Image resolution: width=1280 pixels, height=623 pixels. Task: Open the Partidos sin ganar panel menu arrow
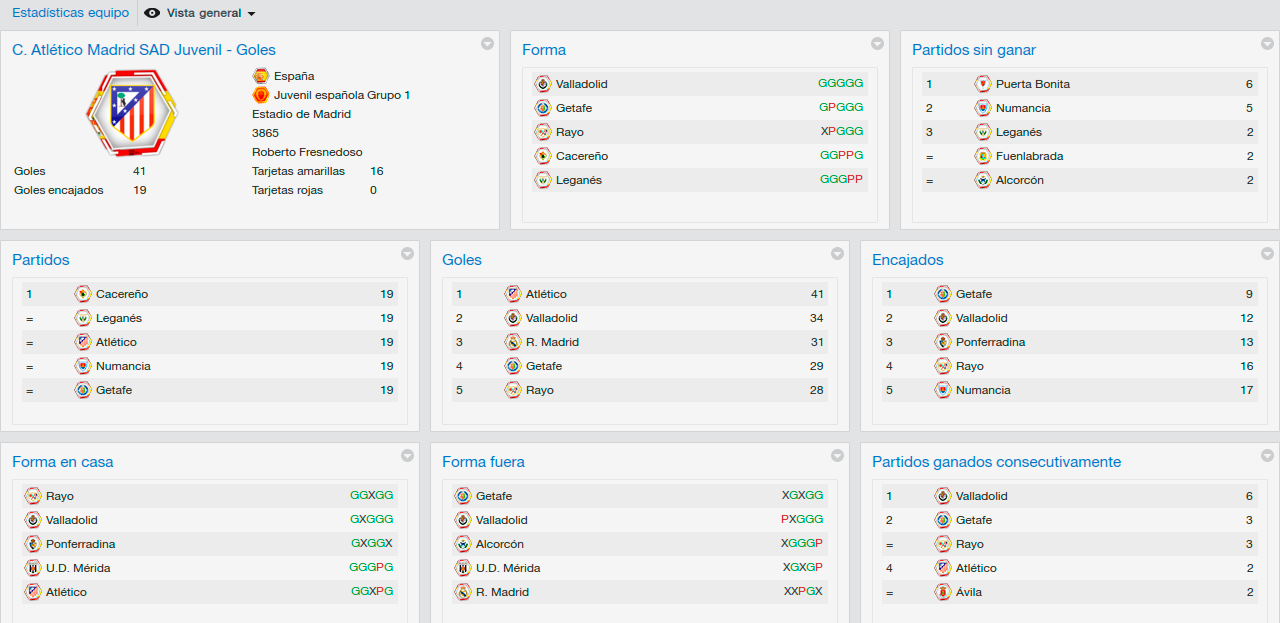click(x=1267, y=43)
